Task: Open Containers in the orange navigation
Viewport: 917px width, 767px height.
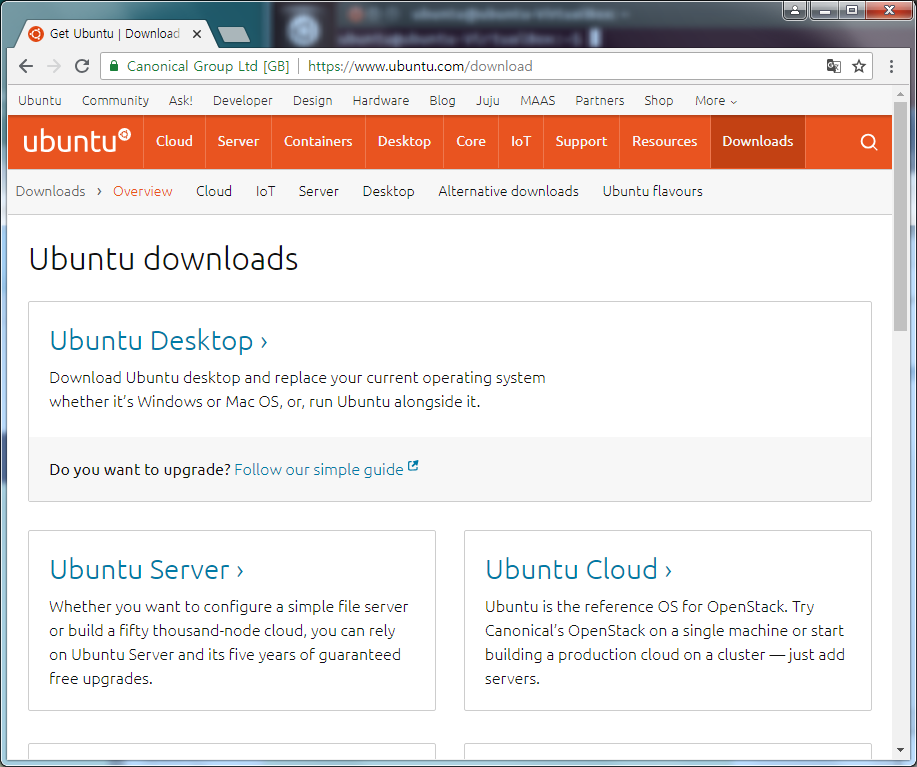Action: click(x=318, y=141)
